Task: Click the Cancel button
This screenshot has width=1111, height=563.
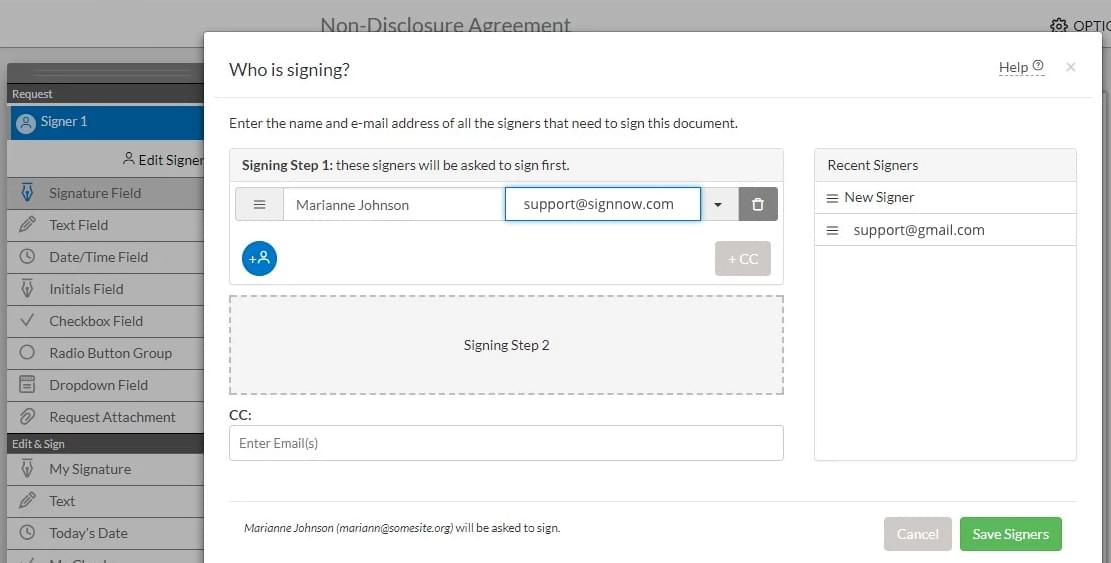Action: click(917, 534)
